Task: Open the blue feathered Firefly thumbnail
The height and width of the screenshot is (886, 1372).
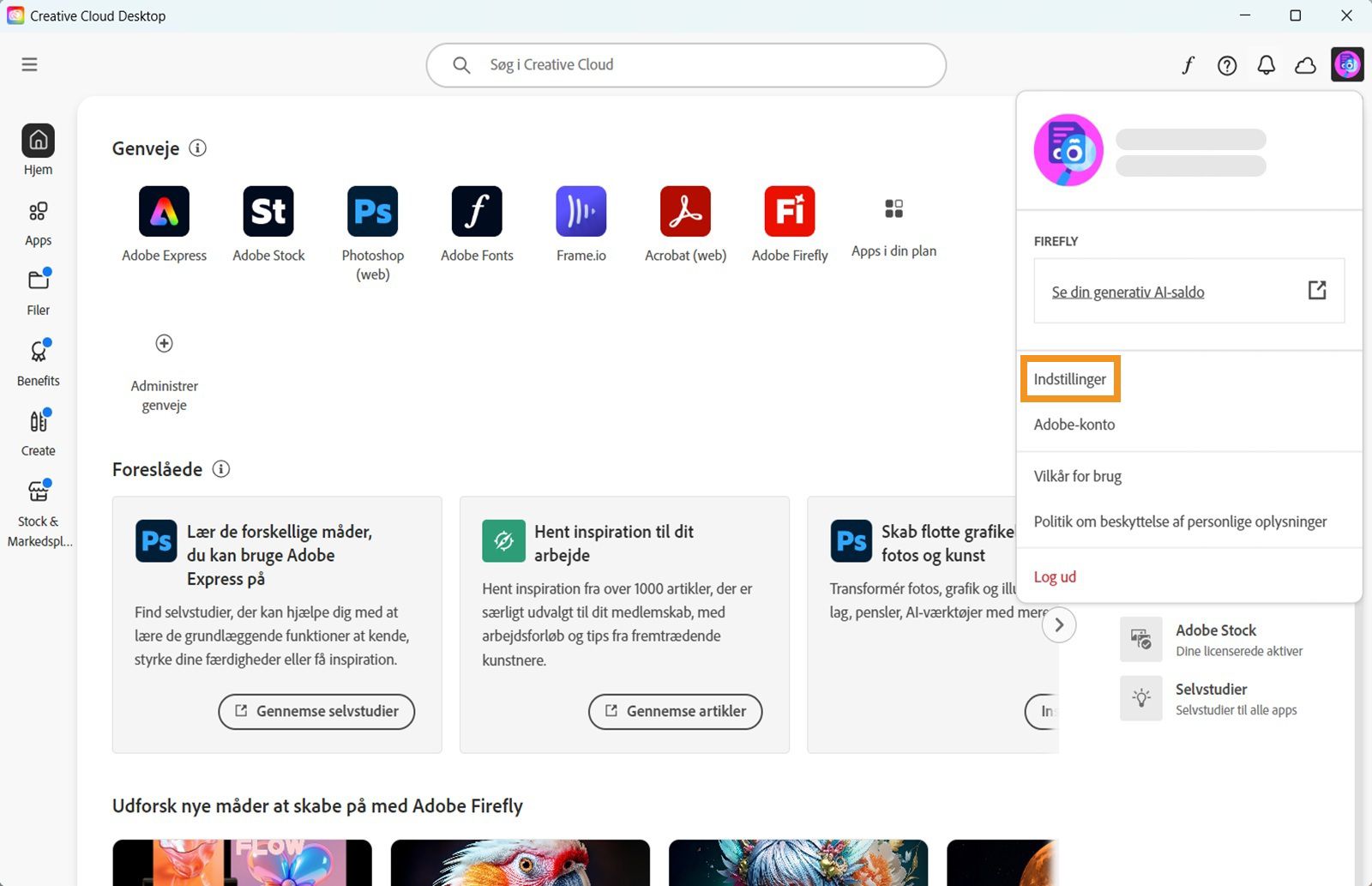Action: 798,862
